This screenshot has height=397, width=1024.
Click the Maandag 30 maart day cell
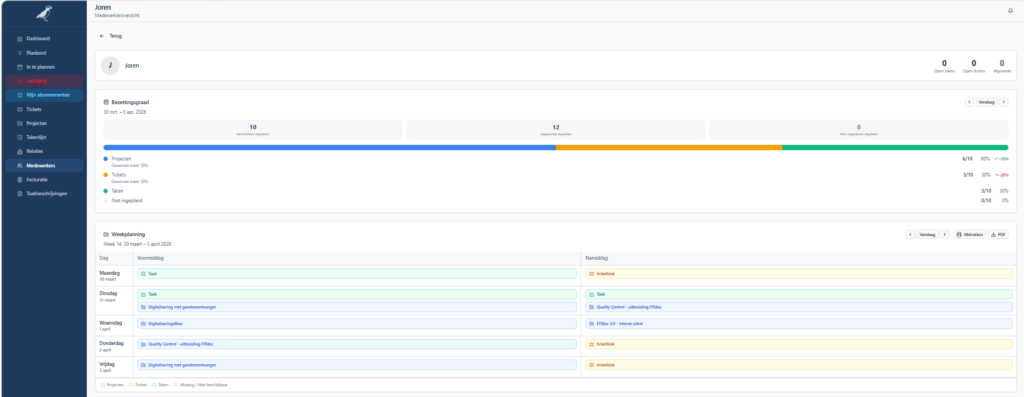point(114,276)
